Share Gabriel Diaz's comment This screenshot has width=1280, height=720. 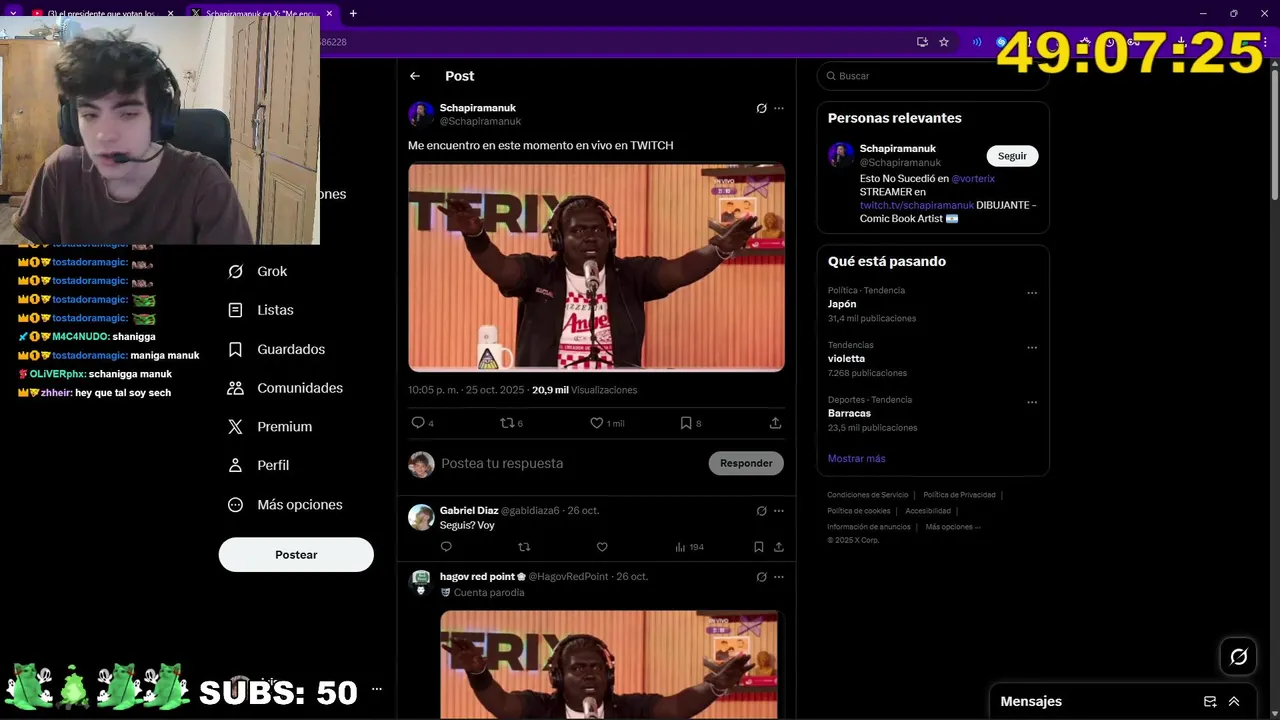(x=779, y=547)
